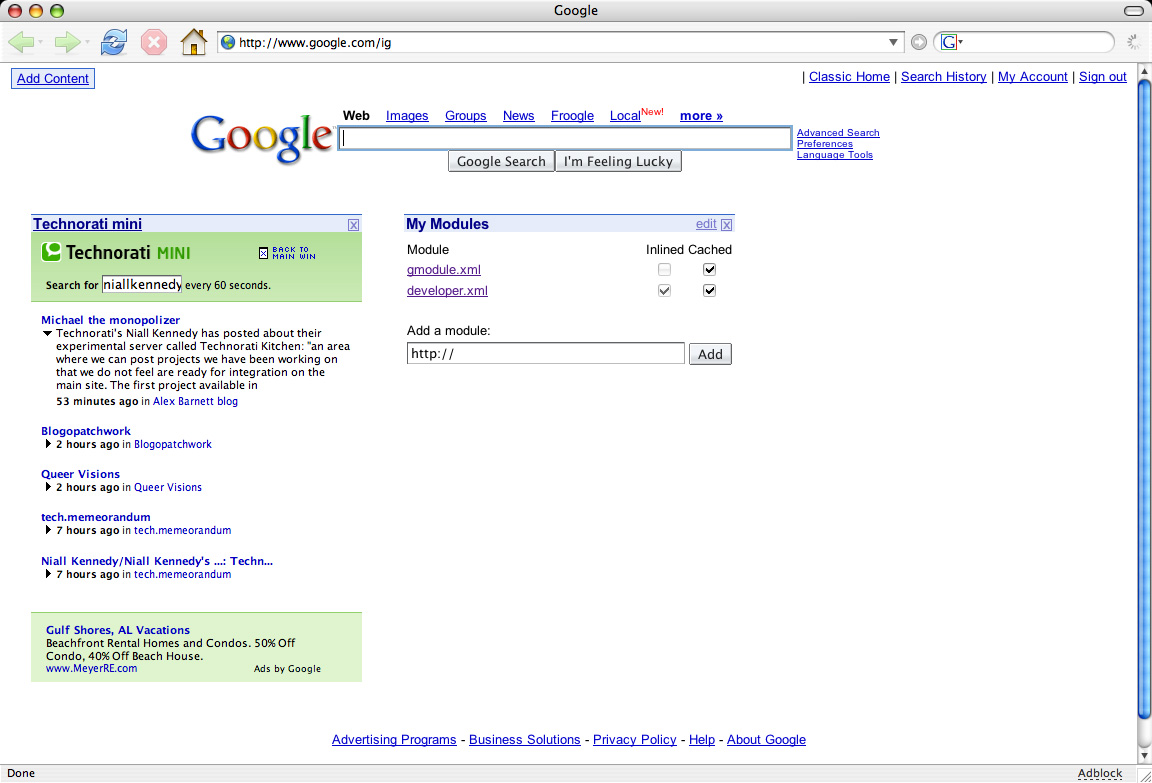Click the site globe icon in address bar
1152x783 pixels.
228,43
